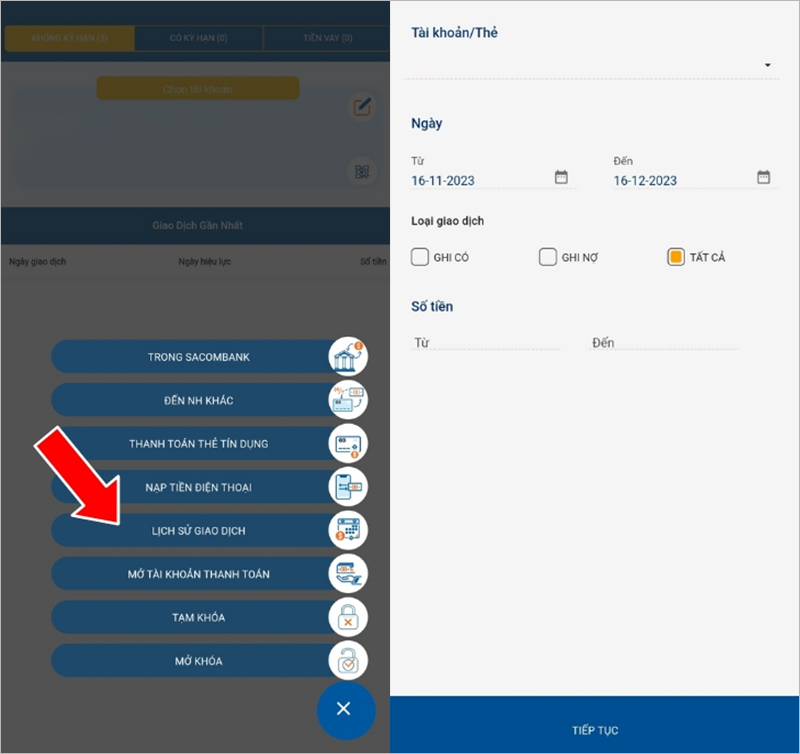Tap the bank building icon for Trong Sacombank

(348, 356)
